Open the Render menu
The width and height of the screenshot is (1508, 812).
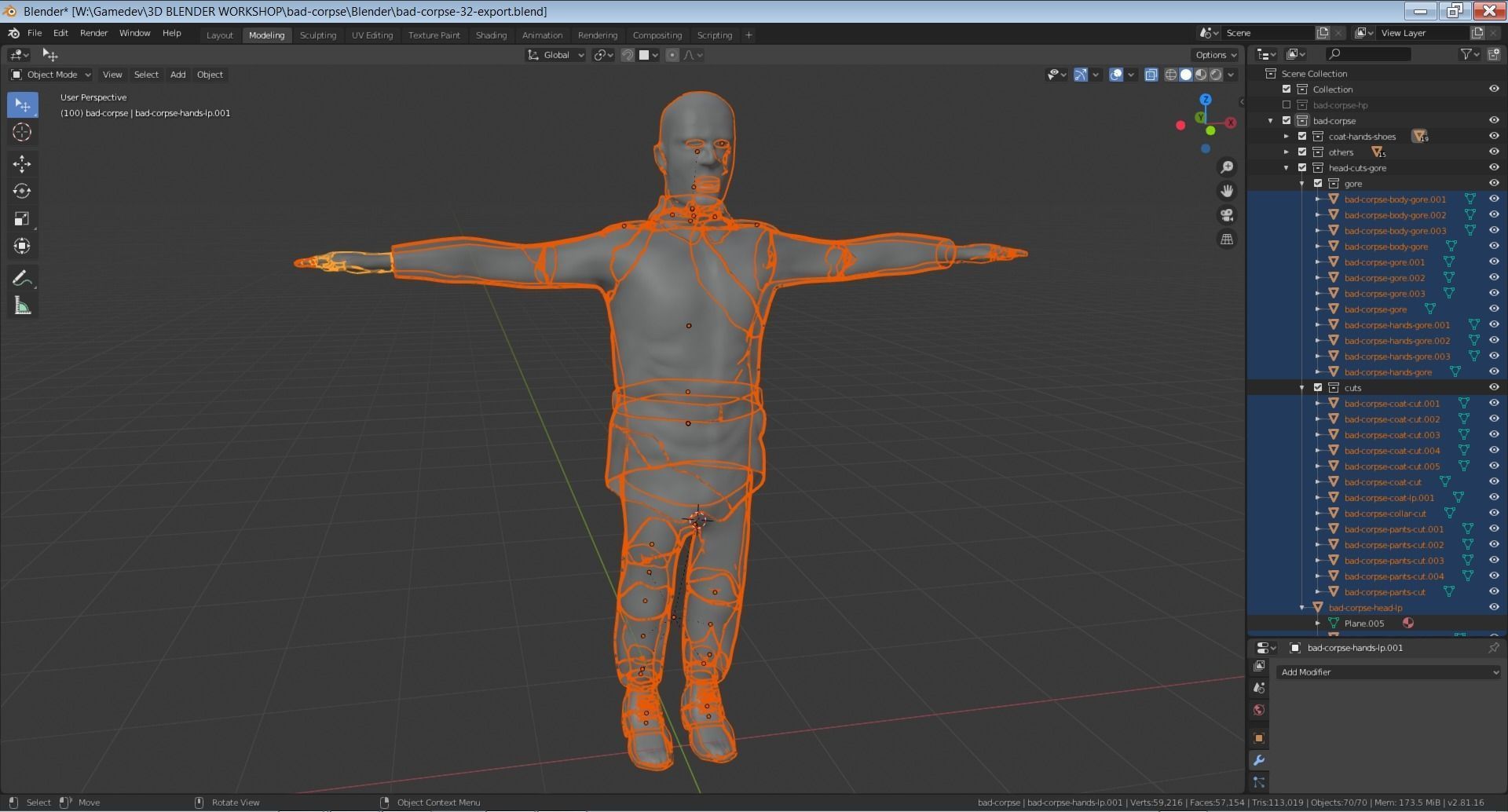tap(93, 33)
